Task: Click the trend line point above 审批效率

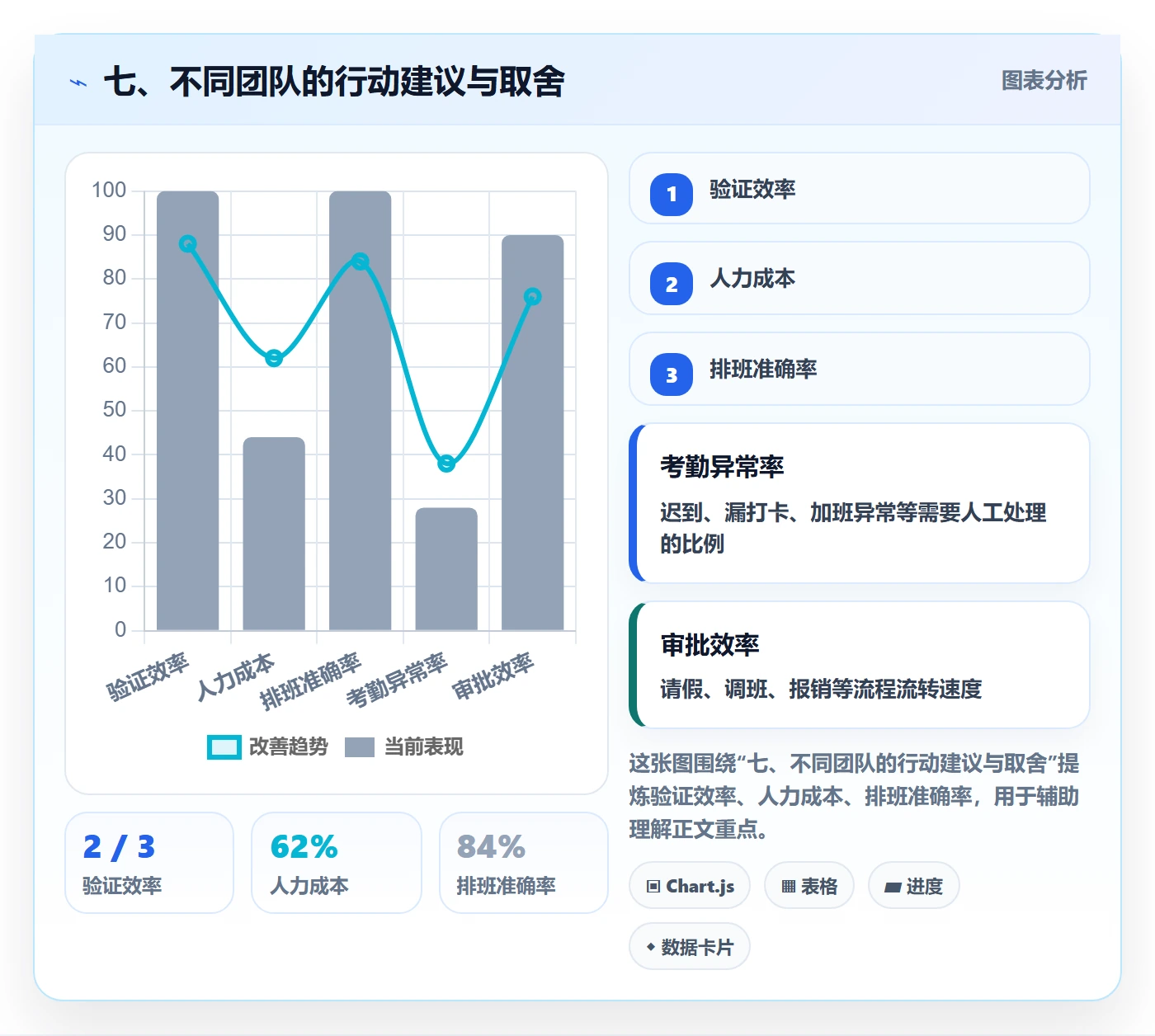Action: (533, 297)
